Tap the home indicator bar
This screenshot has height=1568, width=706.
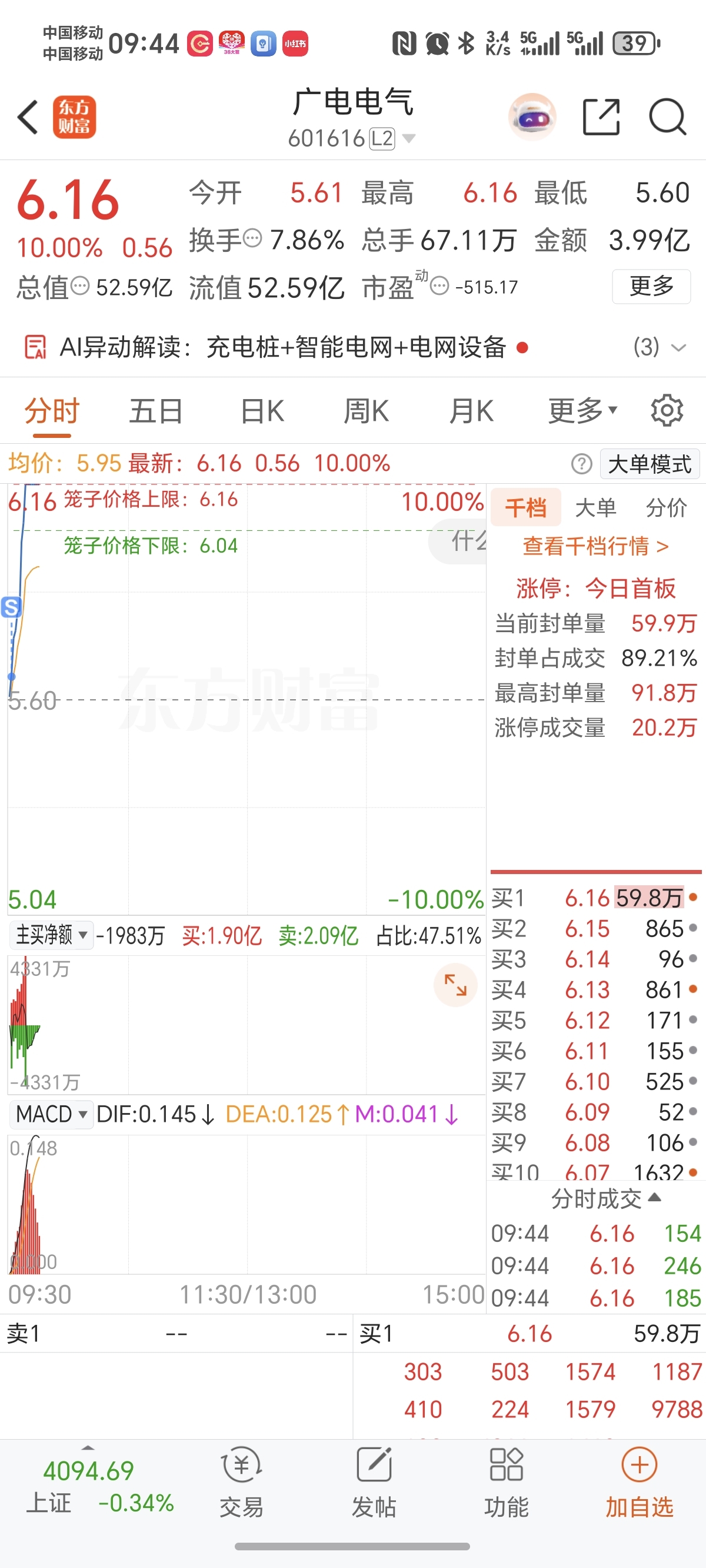coord(352,1546)
